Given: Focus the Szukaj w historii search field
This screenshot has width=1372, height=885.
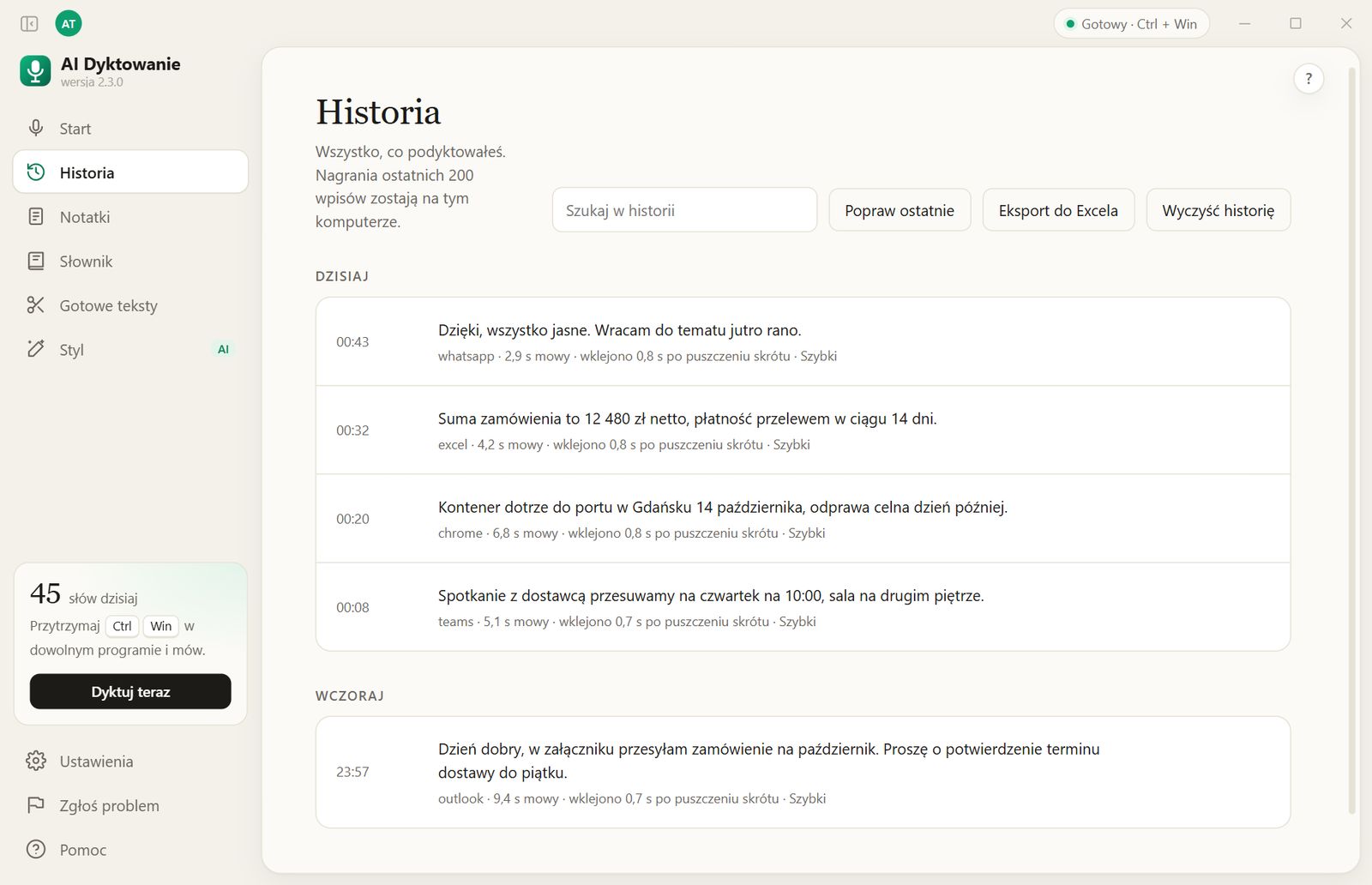Looking at the screenshot, I should pyautogui.click(x=684, y=210).
